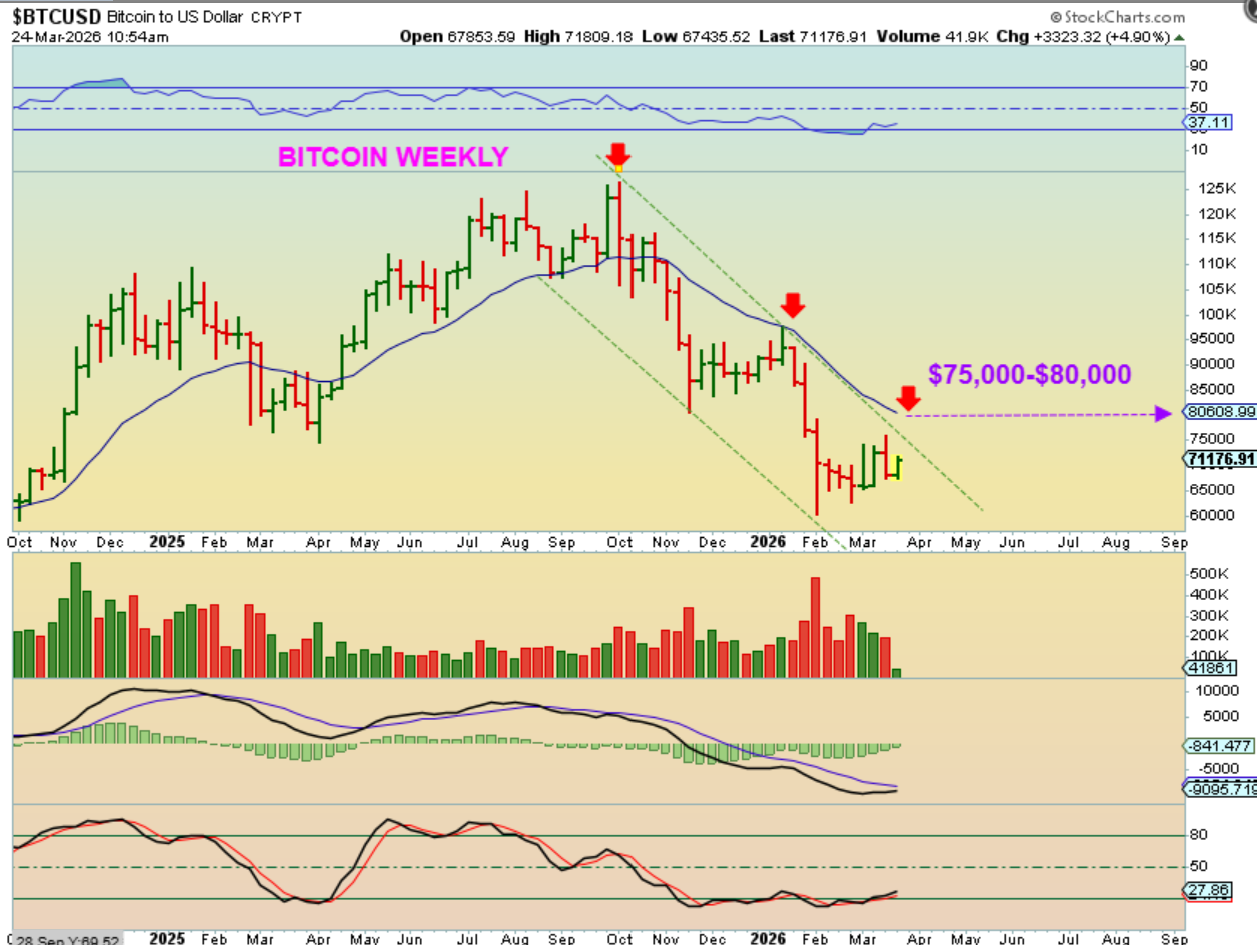Click the -9095.719 MACD value tag
The height and width of the screenshot is (945, 1257).
pos(1219,789)
